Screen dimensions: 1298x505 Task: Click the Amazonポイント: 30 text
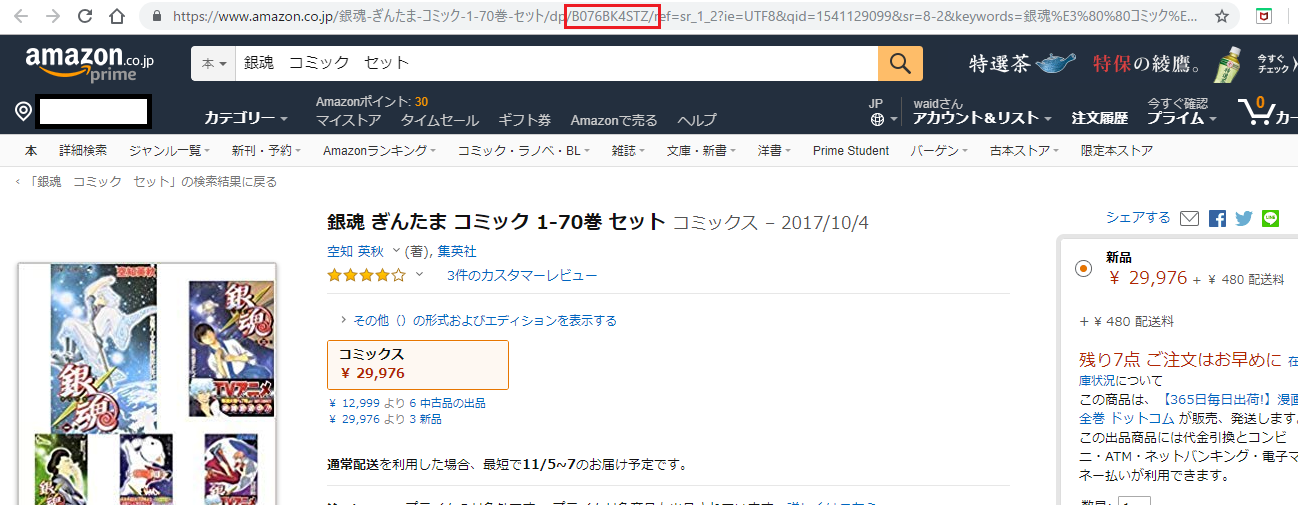pos(372,102)
